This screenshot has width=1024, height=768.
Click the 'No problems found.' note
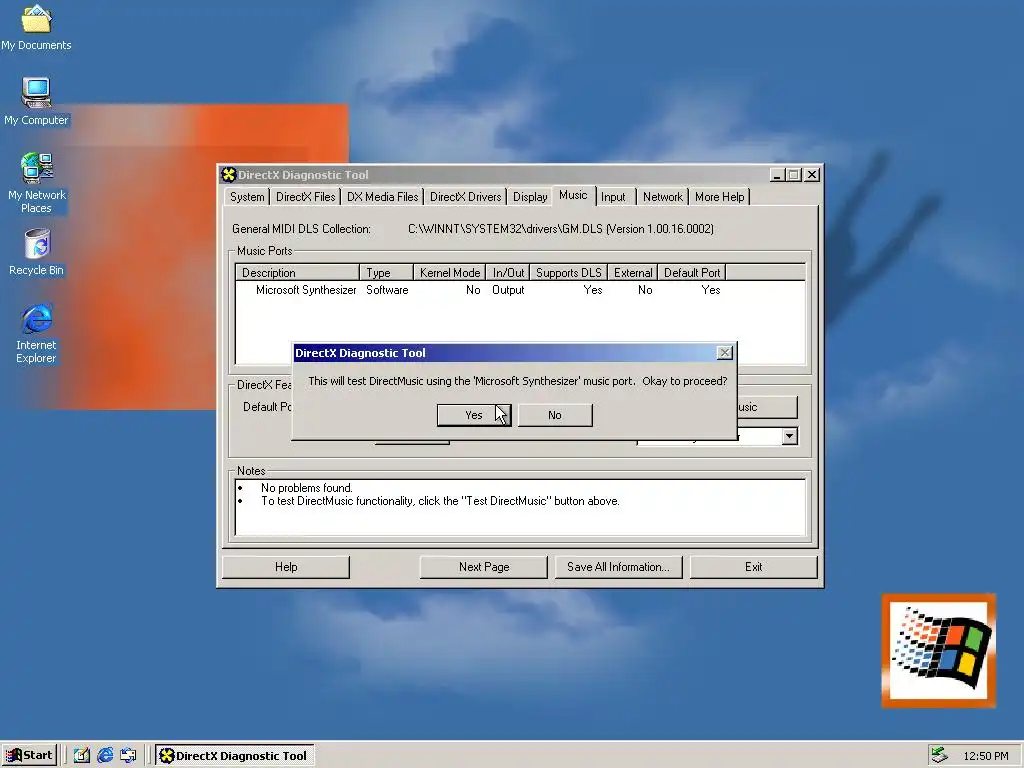tap(306, 488)
